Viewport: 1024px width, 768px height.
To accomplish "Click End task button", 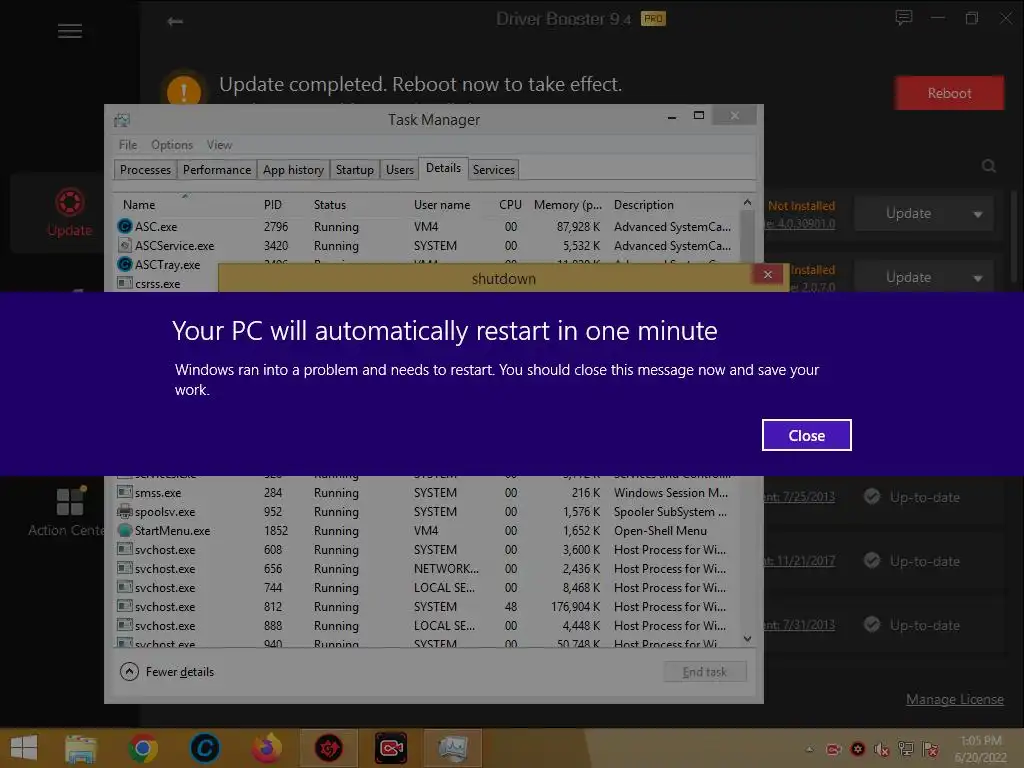I will click(705, 672).
